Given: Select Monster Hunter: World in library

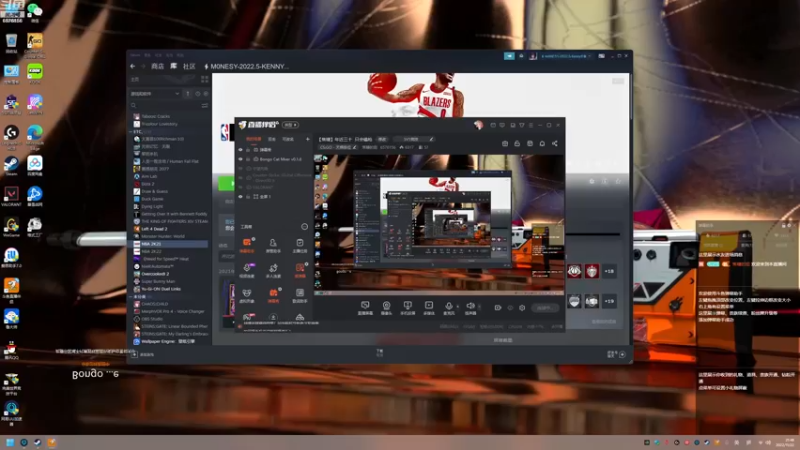Looking at the screenshot, I should pyautogui.click(x=170, y=236).
